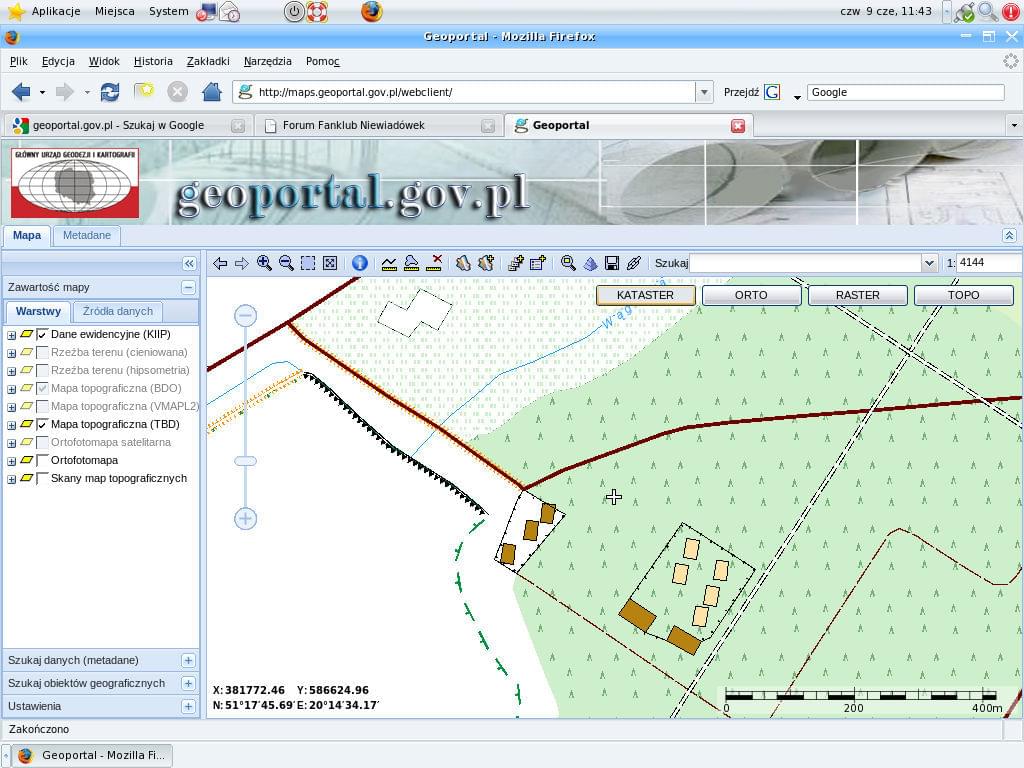
Task: Uncheck Mapa topograficzna (TBD) layer
Action: pos(42,424)
